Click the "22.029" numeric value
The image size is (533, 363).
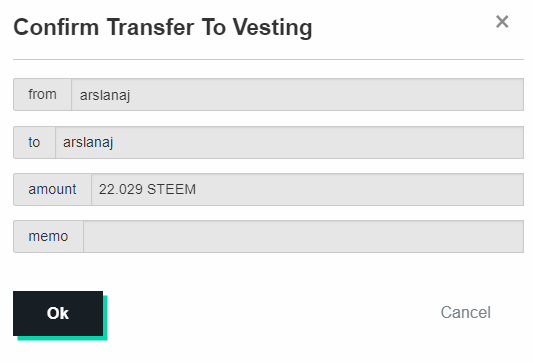point(121,189)
